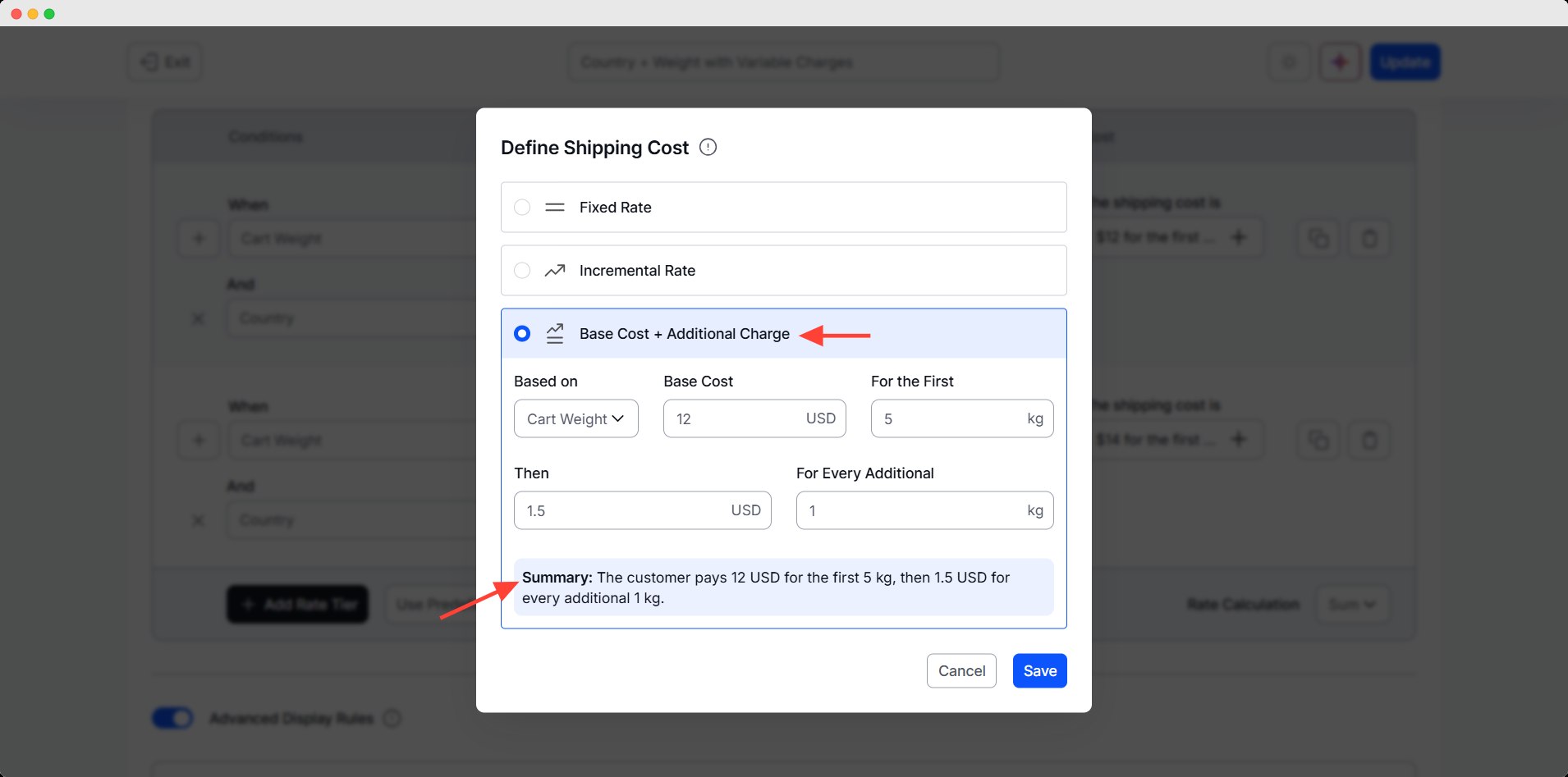
Task: Click the AI sparkle icon beside Update
Action: coord(1340,62)
